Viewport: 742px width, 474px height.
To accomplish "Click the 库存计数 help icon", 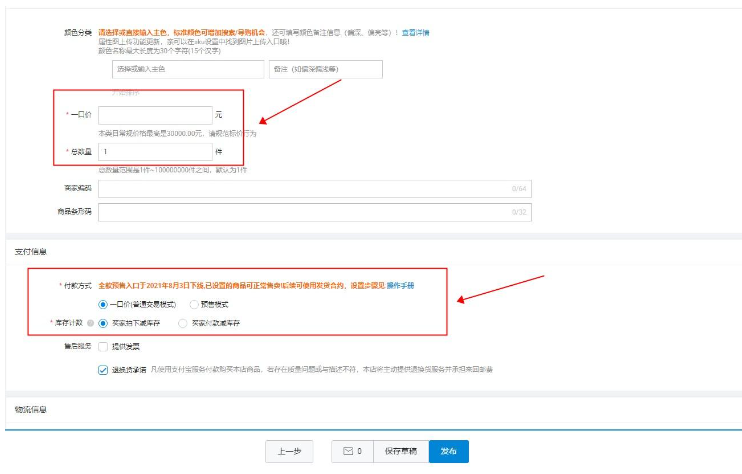I will coord(91,323).
